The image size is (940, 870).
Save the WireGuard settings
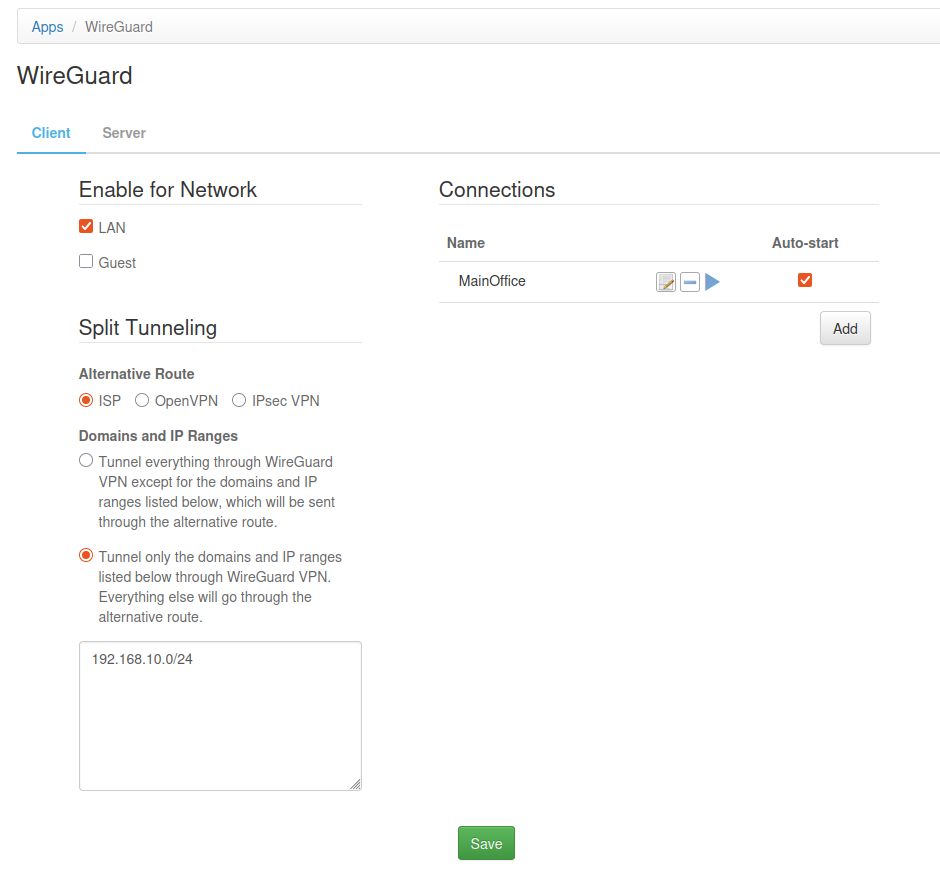click(x=486, y=844)
